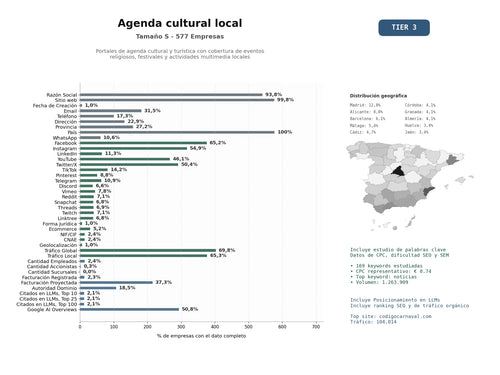The width and height of the screenshot is (500, 375).
Task: Click the 'Telegram' row label
Action: [x=66, y=181]
